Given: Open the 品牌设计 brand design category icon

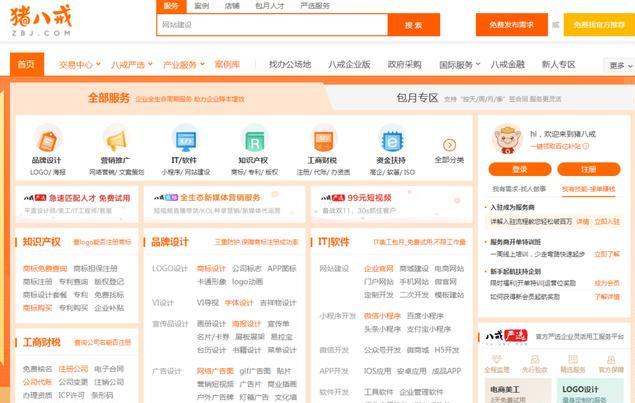Looking at the screenshot, I should coord(46,138).
